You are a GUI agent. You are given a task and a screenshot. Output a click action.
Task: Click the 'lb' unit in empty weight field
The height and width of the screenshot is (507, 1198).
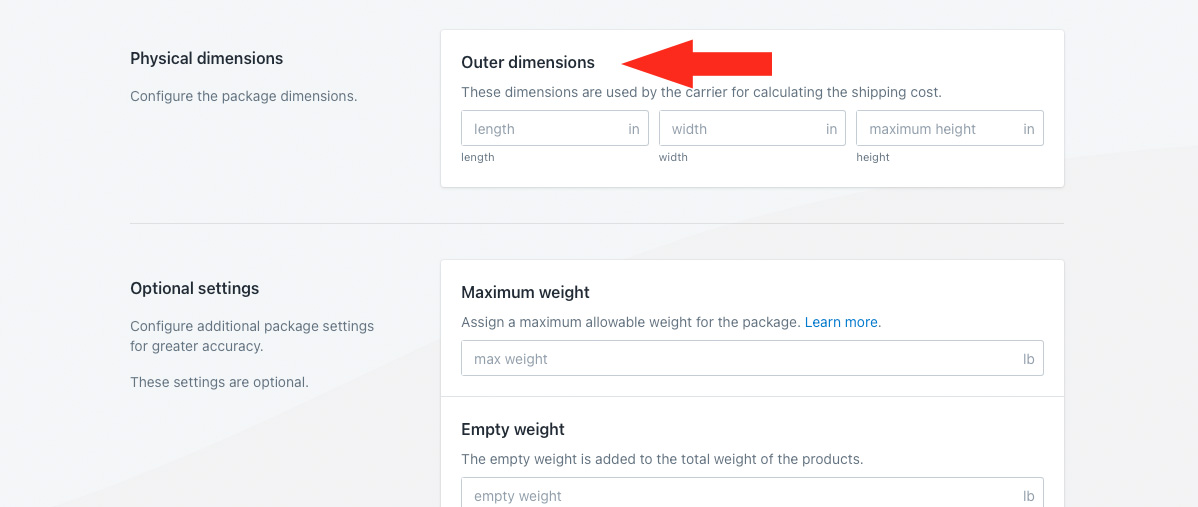1028,496
